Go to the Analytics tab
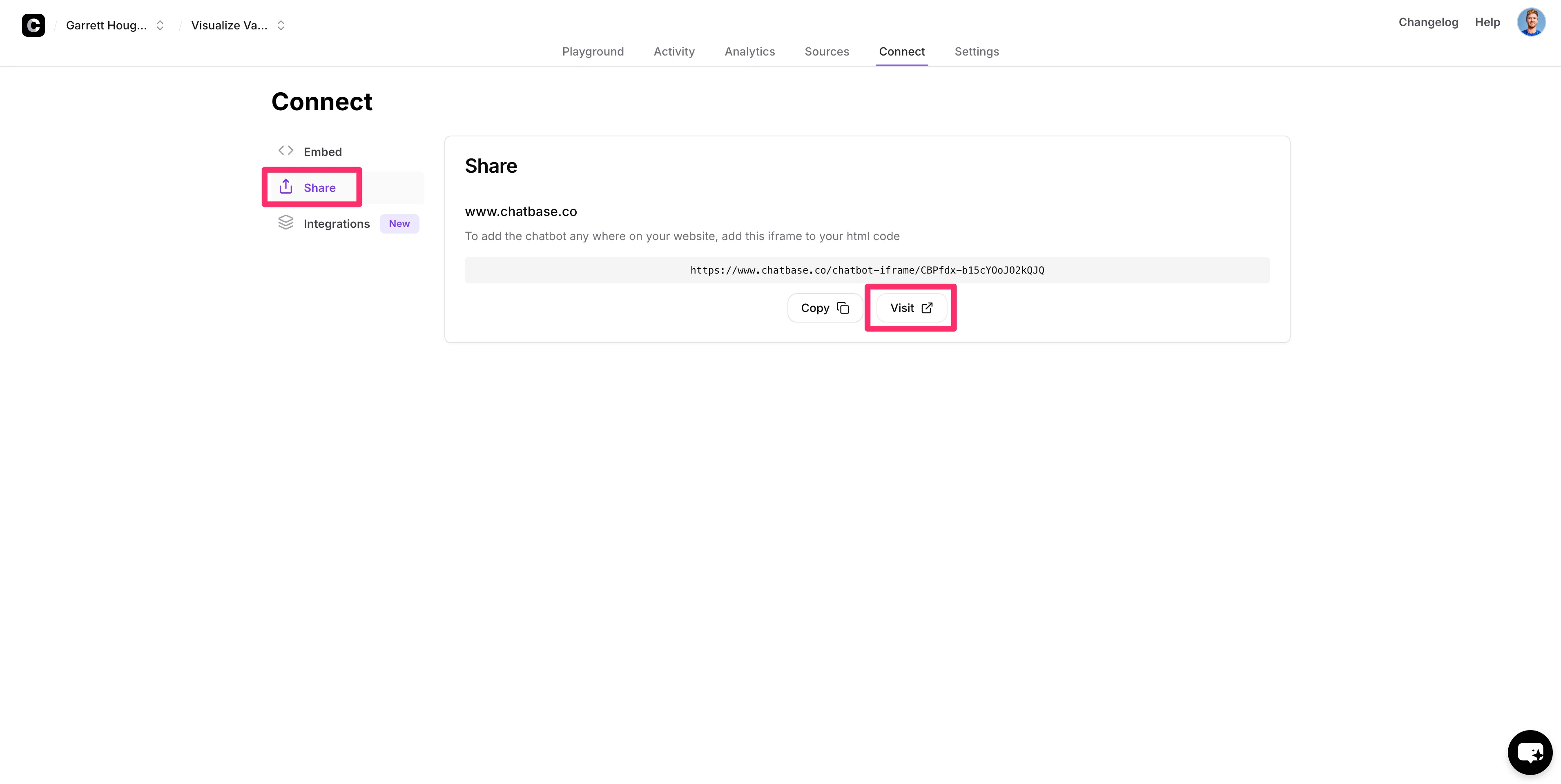This screenshot has width=1561, height=784. click(x=749, y=51)
